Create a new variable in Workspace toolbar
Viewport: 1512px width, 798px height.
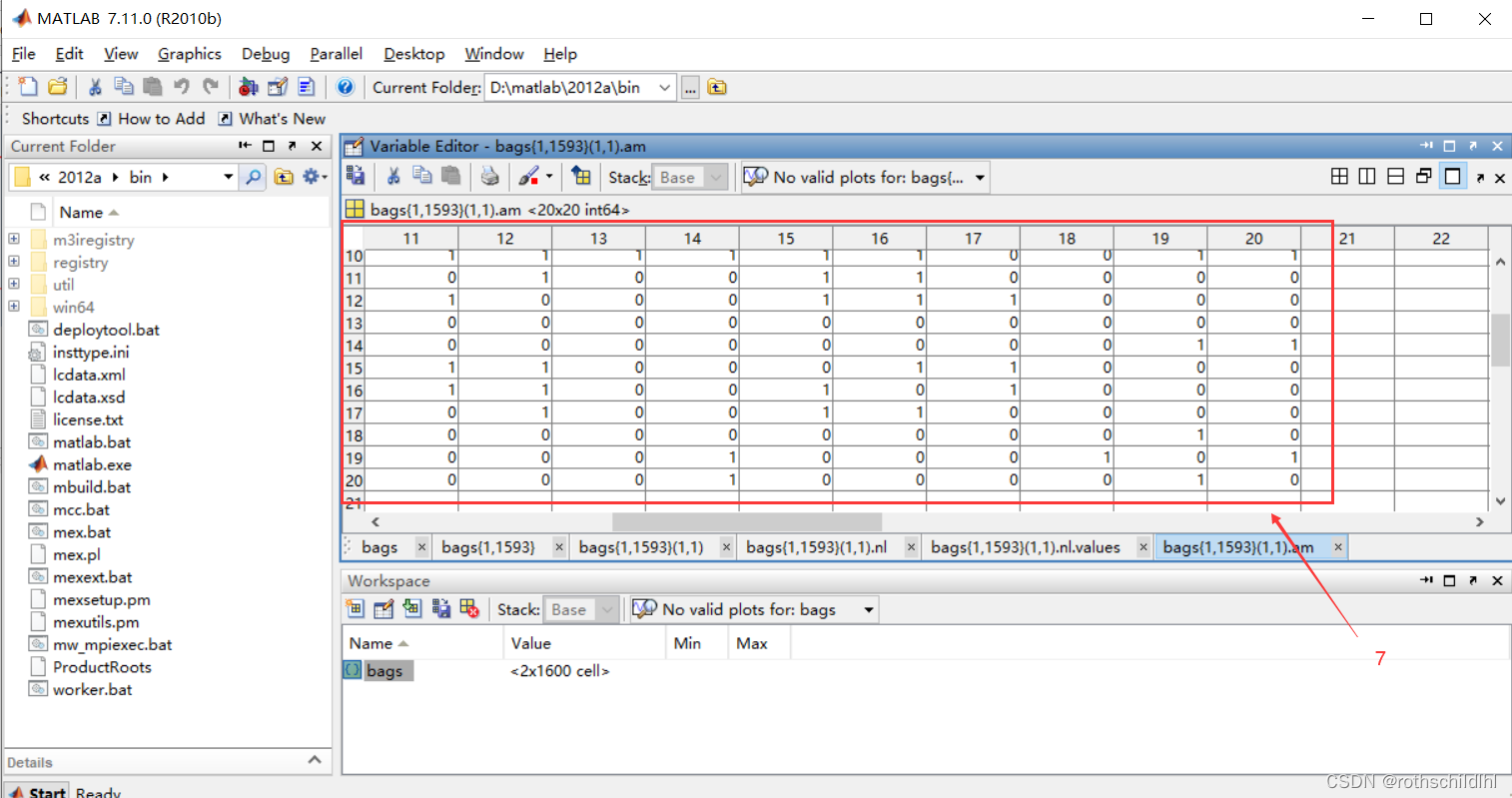coord(355,608)
